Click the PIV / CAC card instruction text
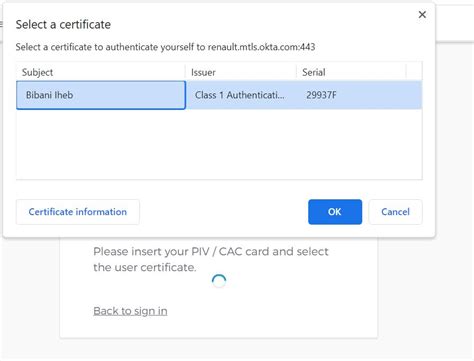 point(211,259)
